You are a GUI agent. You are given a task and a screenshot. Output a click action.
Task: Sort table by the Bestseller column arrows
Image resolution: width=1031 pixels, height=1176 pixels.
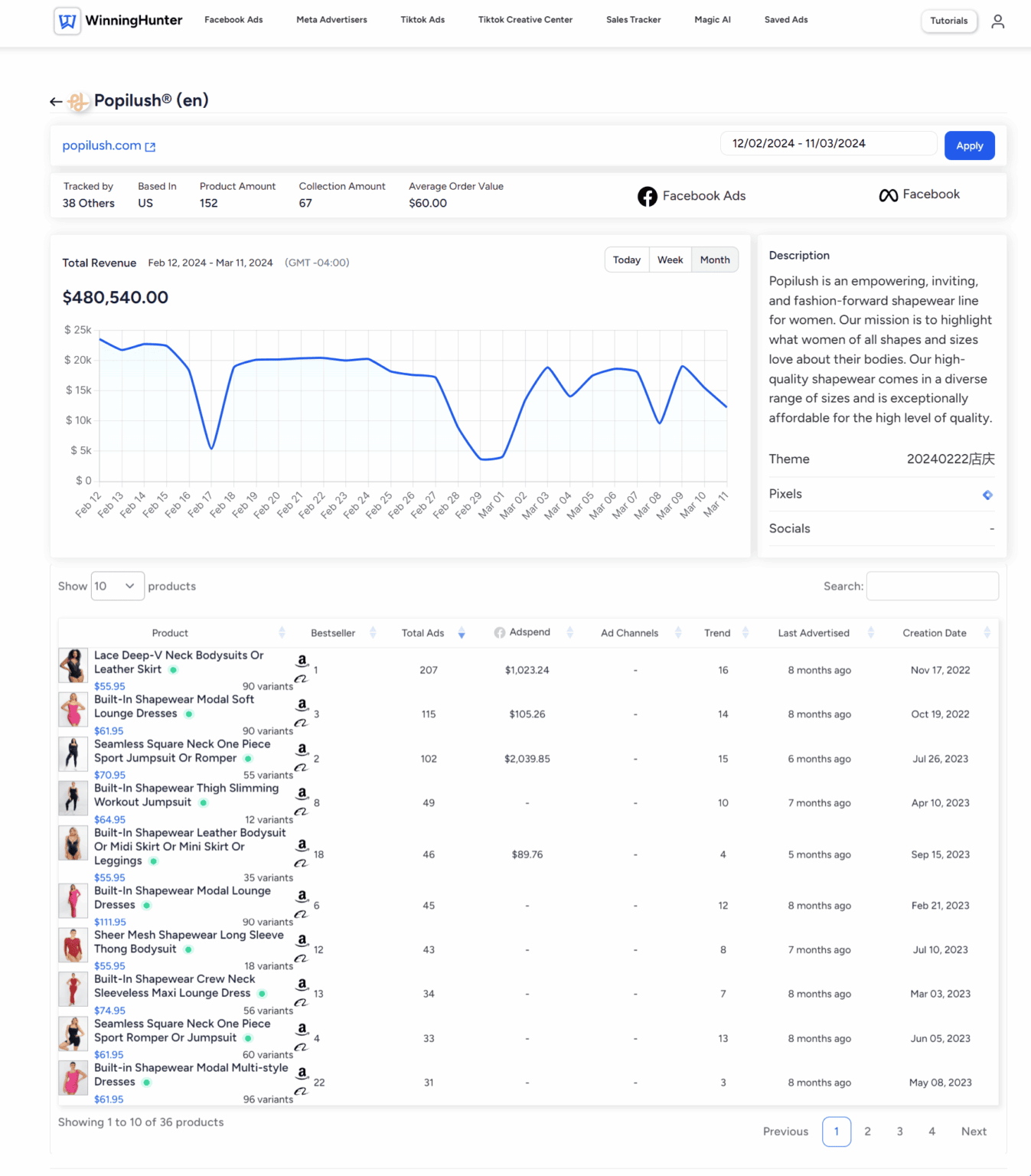[x=373, y=633]
